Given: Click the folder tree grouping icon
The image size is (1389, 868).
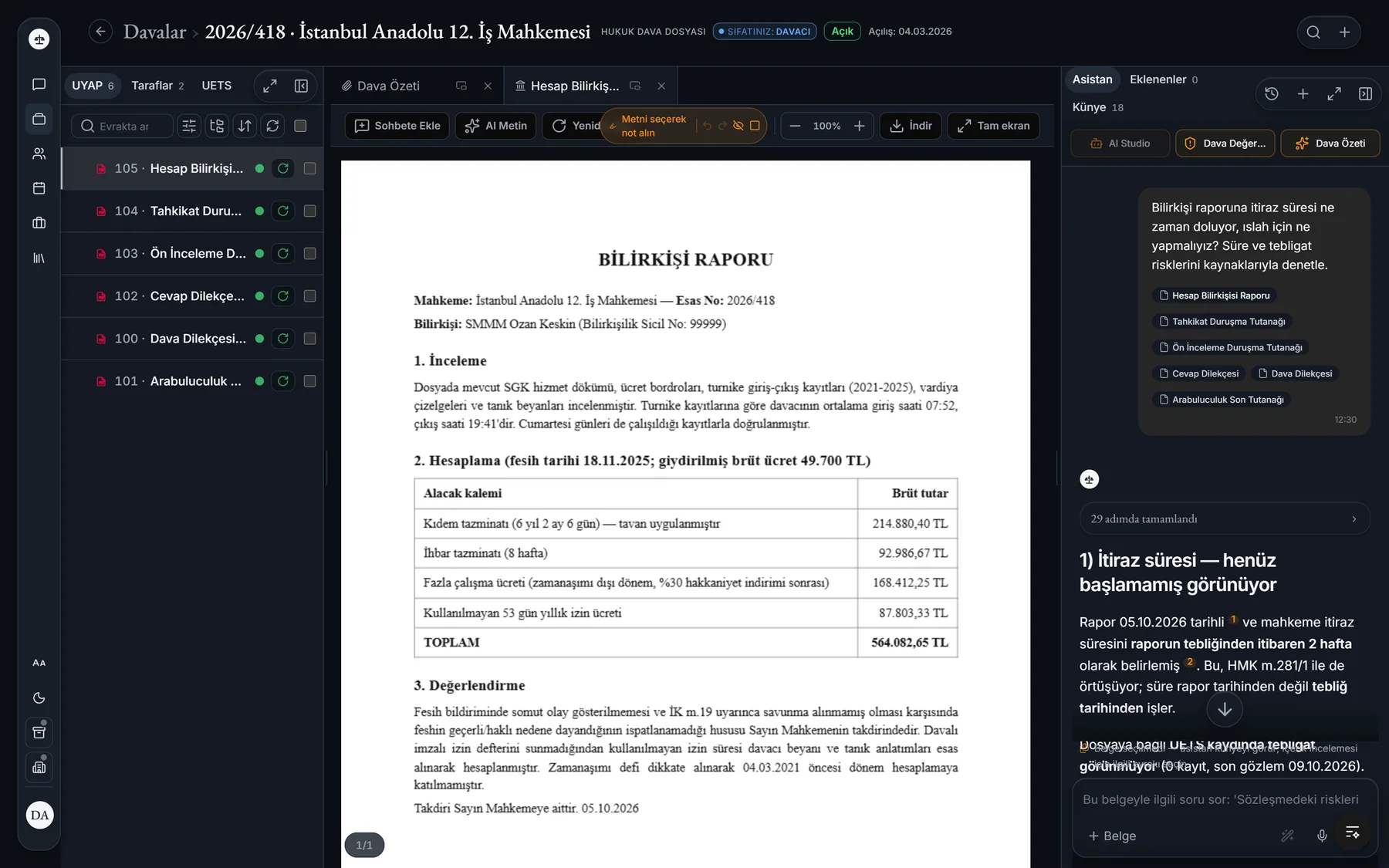Looking at the screenshot, I should point(217,126).
